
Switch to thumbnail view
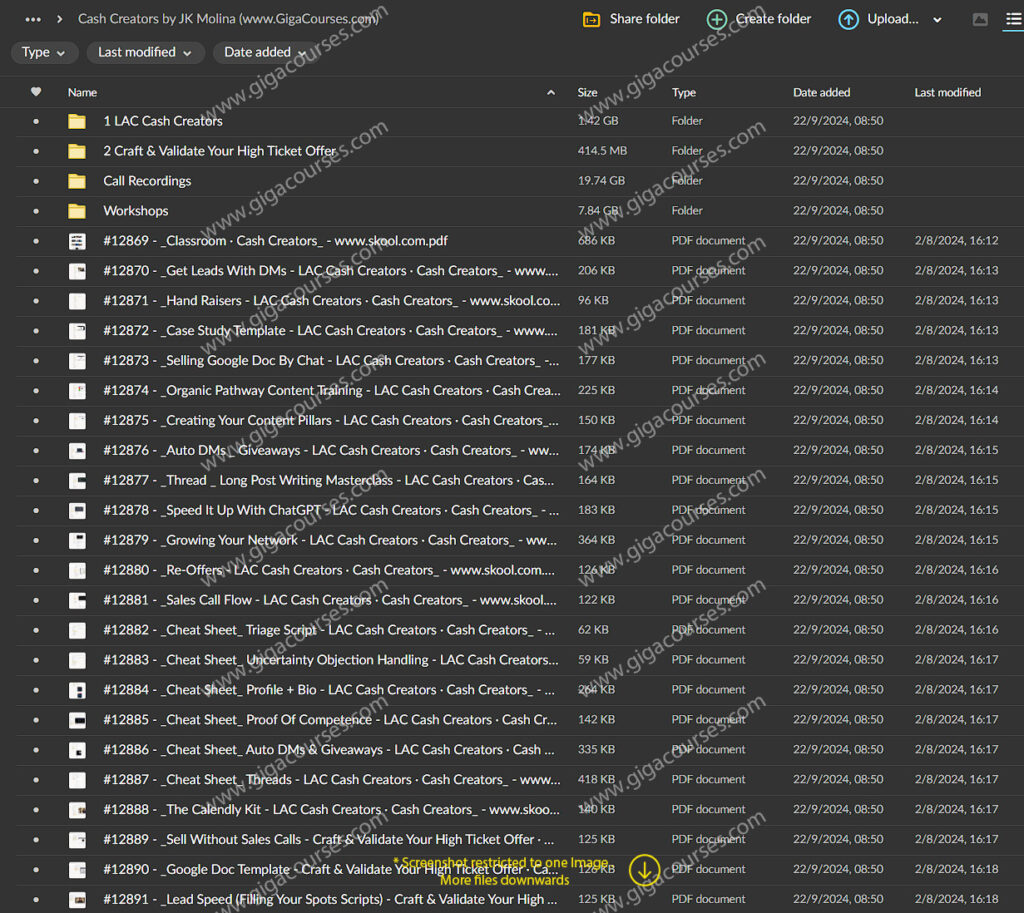(x=980, y=19)
